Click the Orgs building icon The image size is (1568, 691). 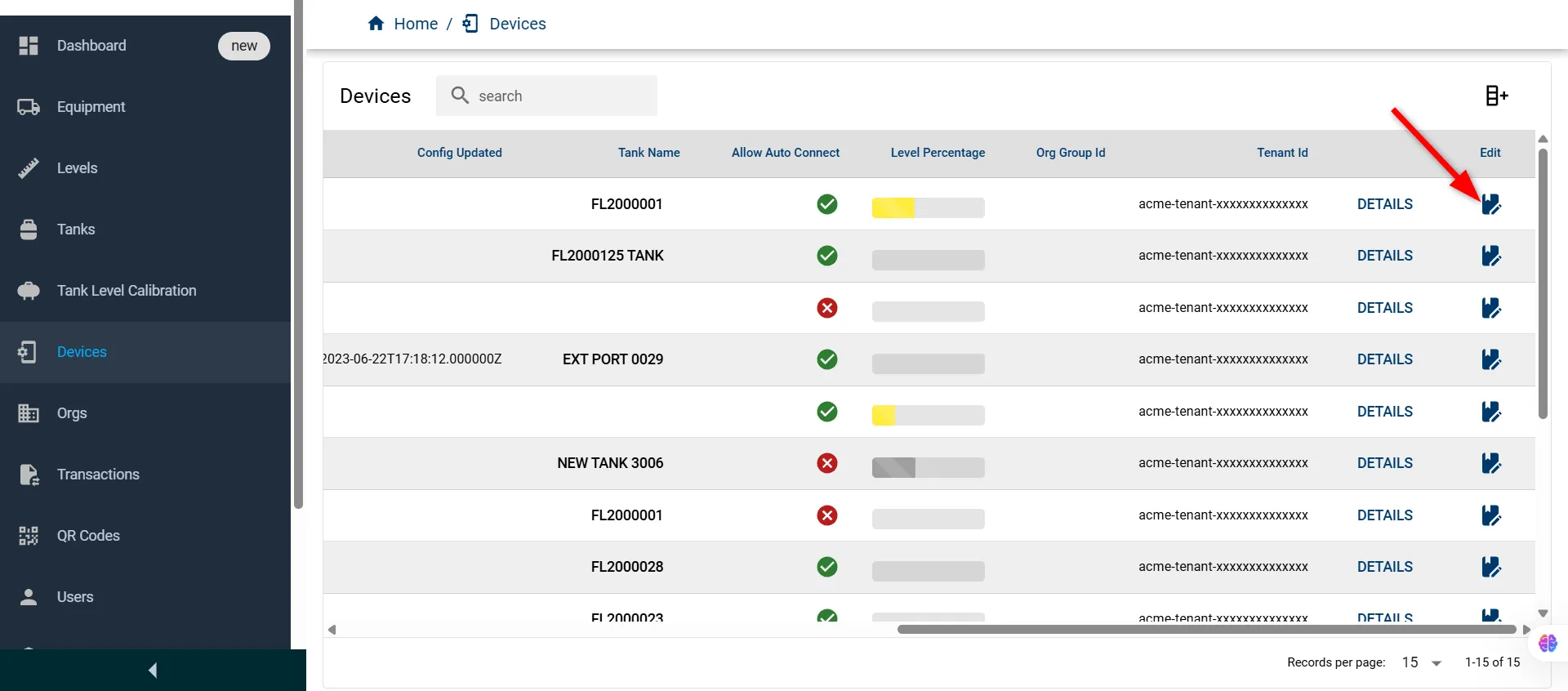[29, 413]
